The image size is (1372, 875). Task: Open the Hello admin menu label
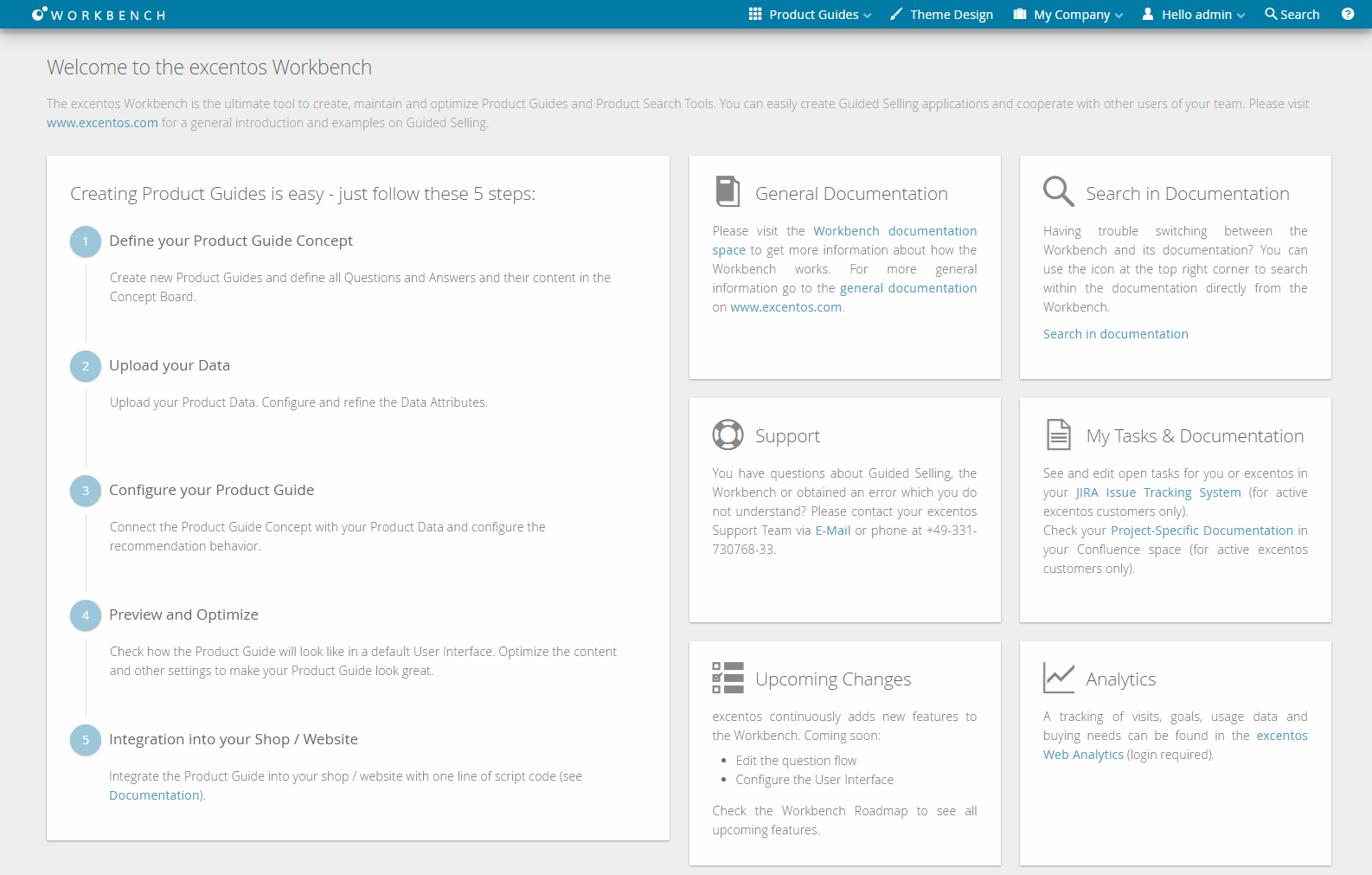tap(1196, 14)
